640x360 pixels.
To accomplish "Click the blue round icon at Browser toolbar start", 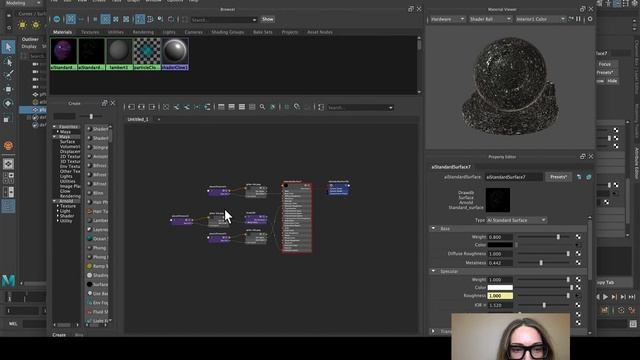I will 57,19.
